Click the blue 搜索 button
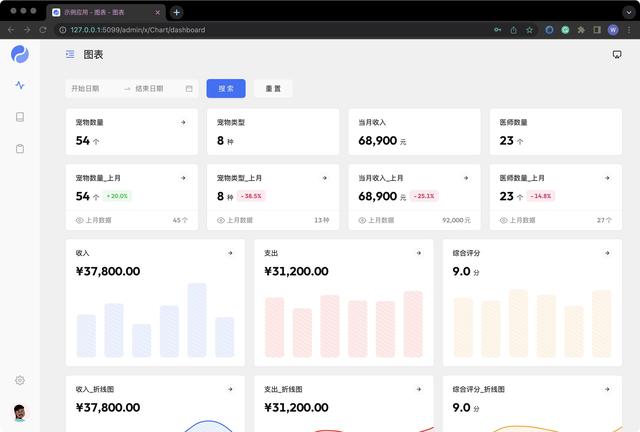Screen dimensions: 640x432 [x=226, y=89]
